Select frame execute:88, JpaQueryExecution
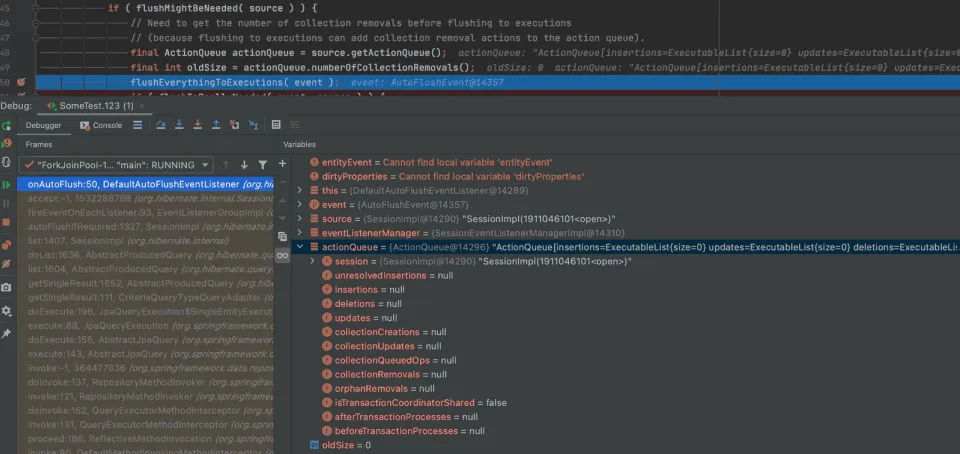This screenshot has height=454, width=960. point(146,326)
